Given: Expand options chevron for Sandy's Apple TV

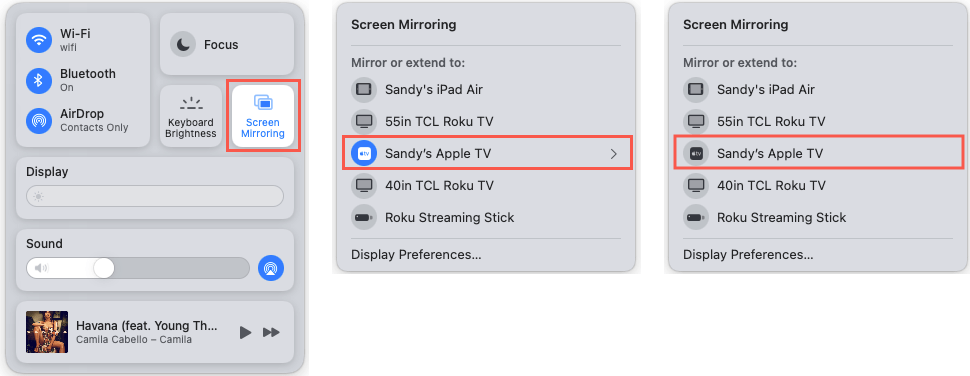Looking at the screenshot, I should (x=614, y=154).
